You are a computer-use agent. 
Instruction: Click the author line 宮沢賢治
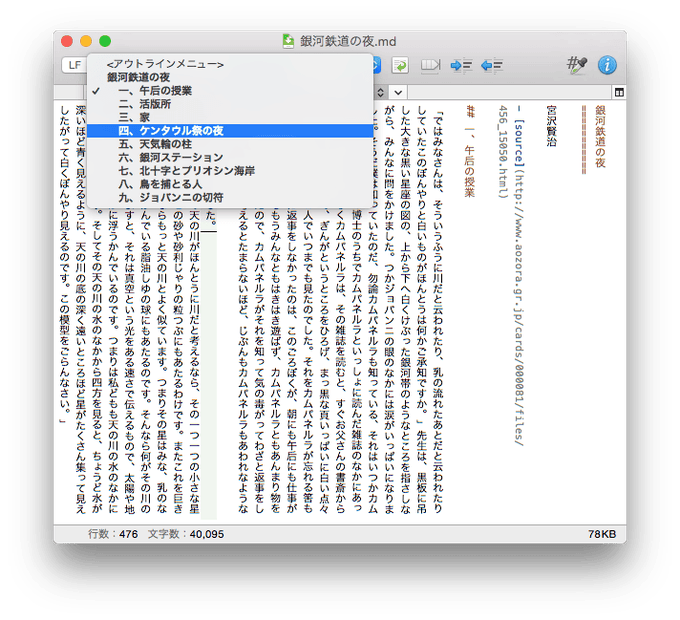coord(551,125)
